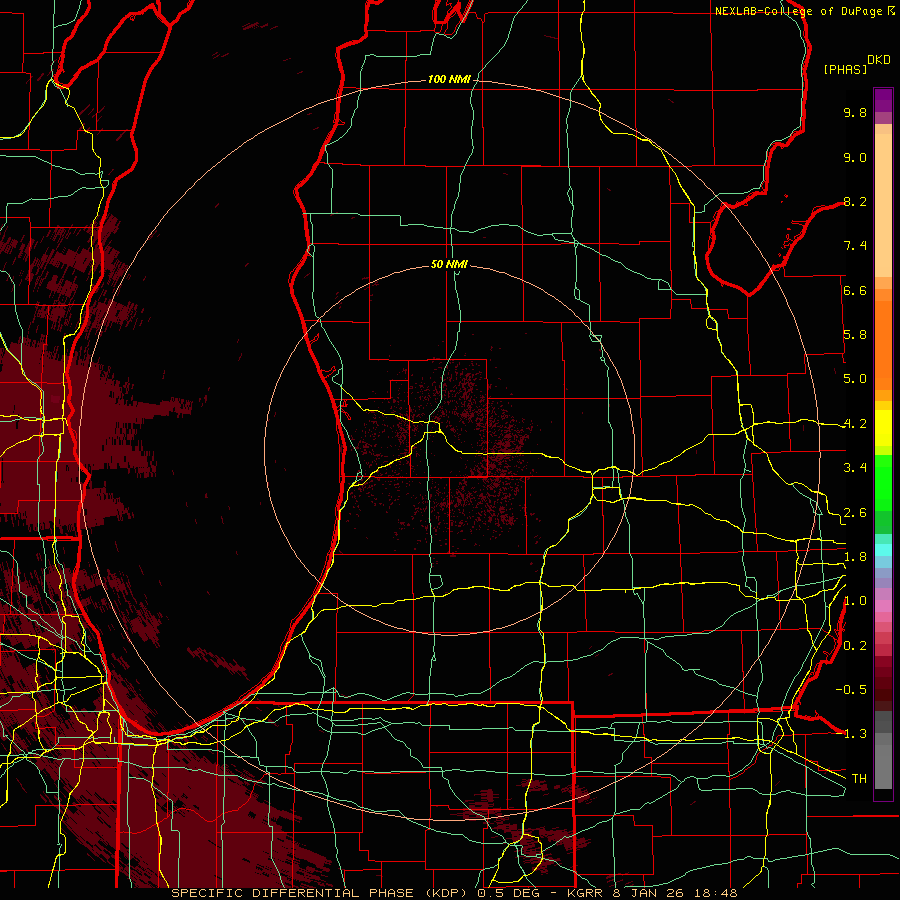Click the TH threshold legend label

click(x=859, y=779)
